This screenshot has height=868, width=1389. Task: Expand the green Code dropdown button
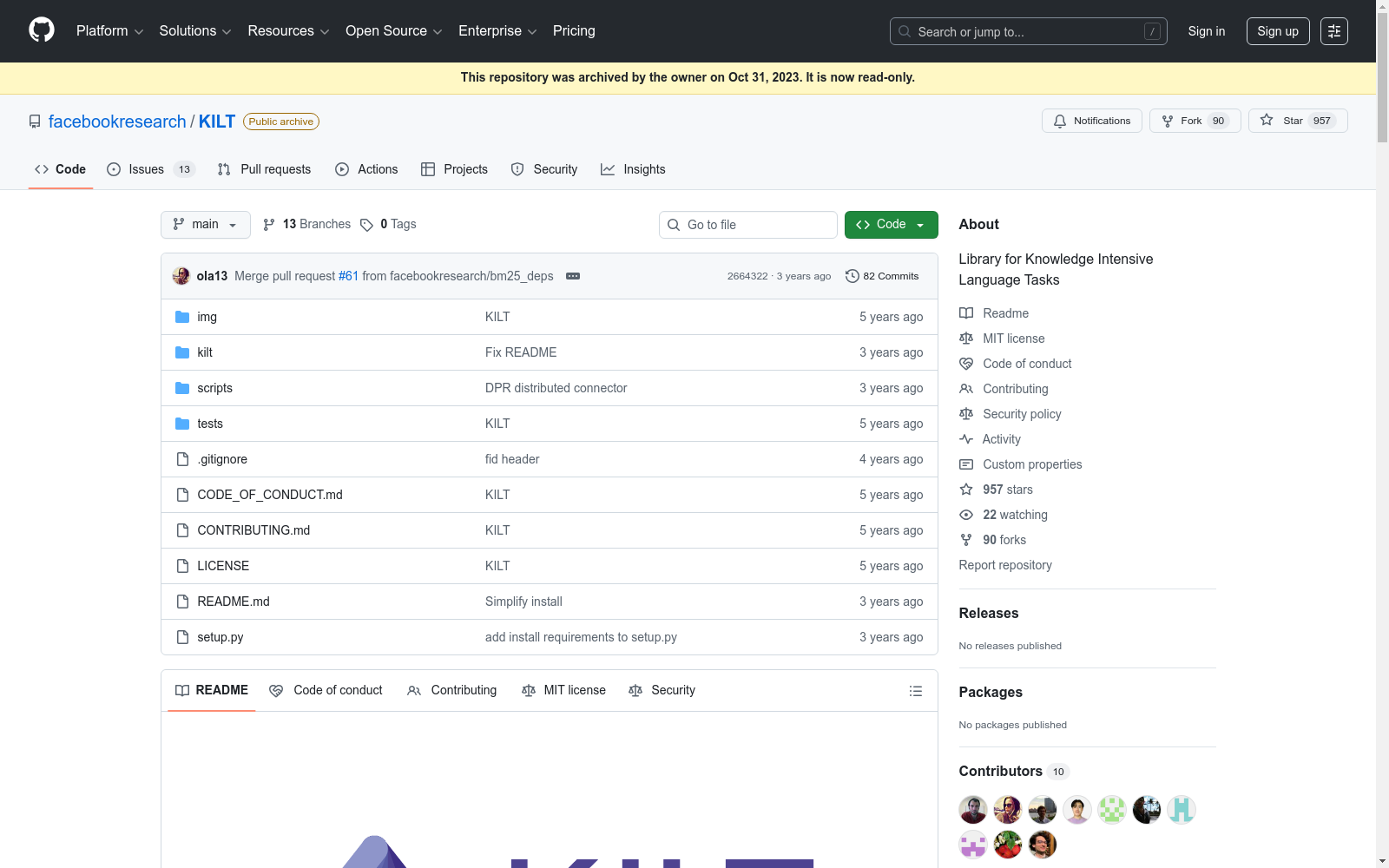pyautogui.click(x=892, y=225)
